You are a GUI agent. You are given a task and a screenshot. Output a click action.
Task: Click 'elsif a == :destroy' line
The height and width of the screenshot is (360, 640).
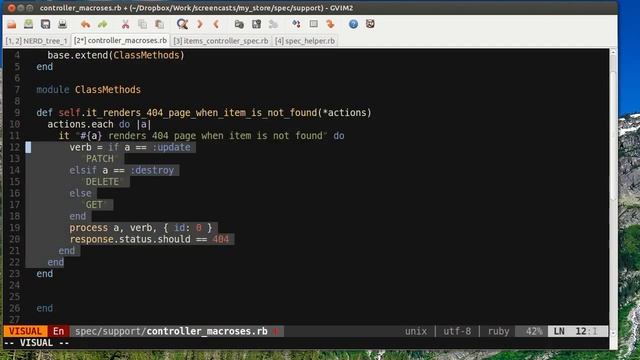[x=122, y=170]
